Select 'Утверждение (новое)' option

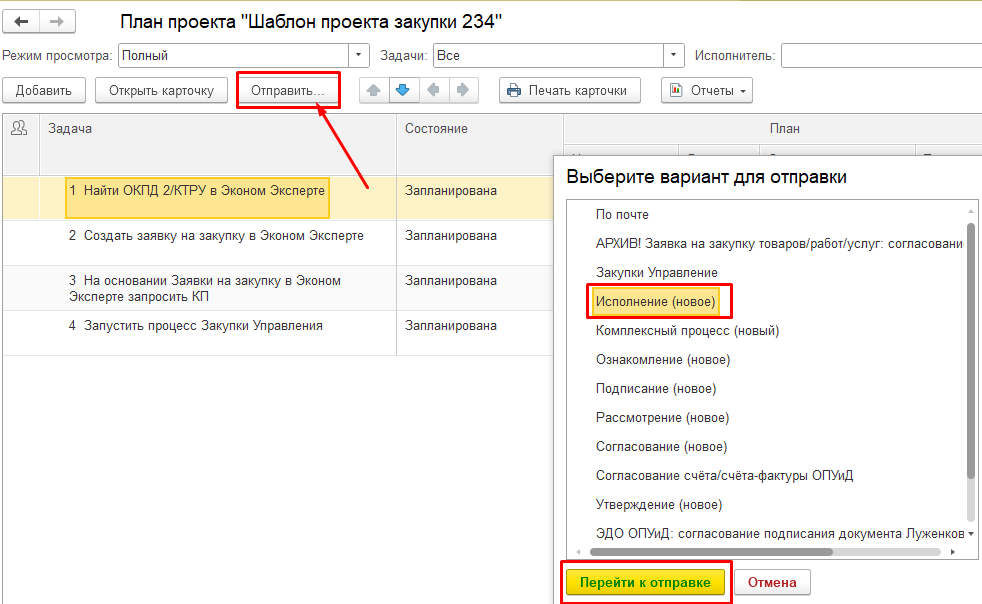pos(659,504)
